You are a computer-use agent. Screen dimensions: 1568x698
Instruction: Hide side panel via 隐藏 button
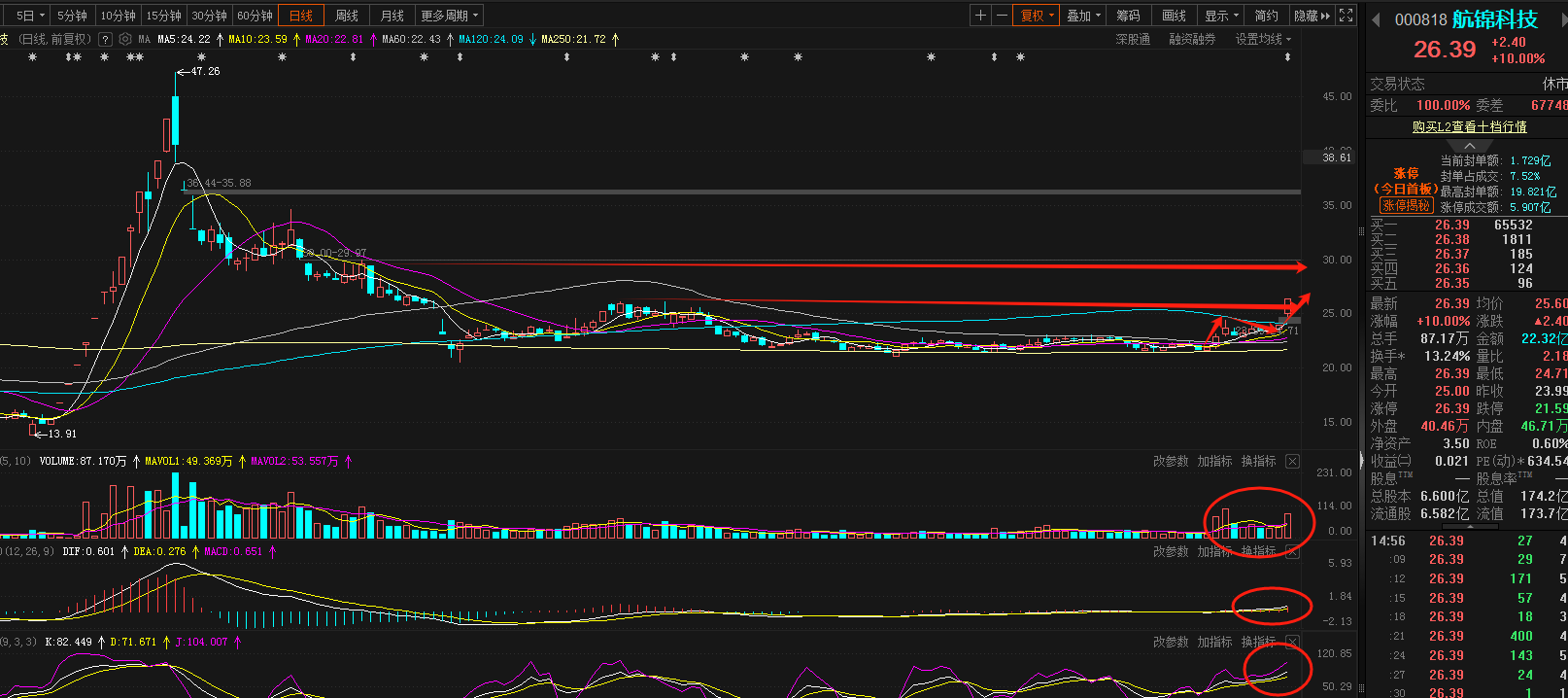pyautogui.click(x=1312, y=16)
